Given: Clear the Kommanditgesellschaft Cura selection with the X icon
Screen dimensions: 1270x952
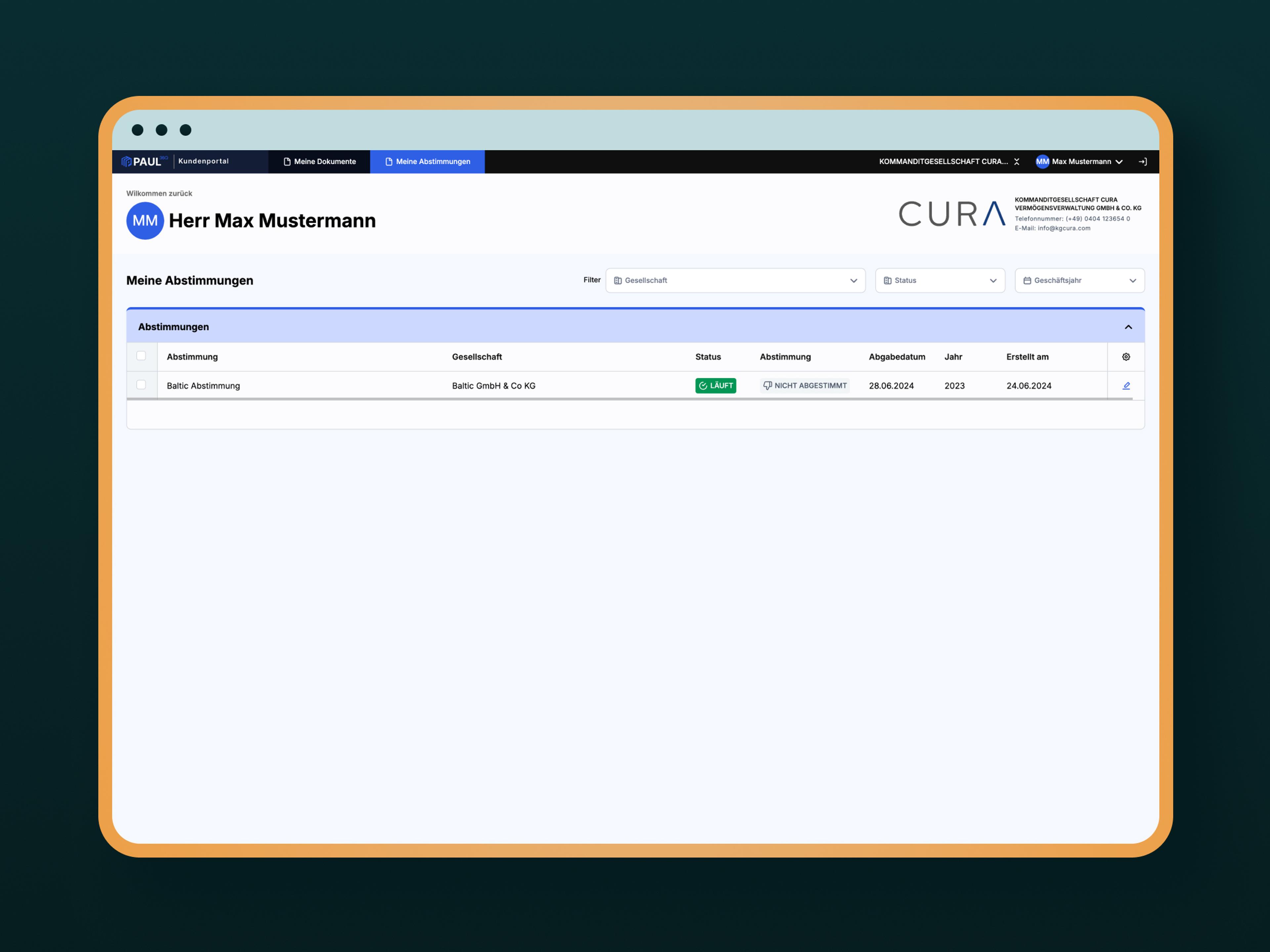Looking at the screenshot, I should [1017, 162].
